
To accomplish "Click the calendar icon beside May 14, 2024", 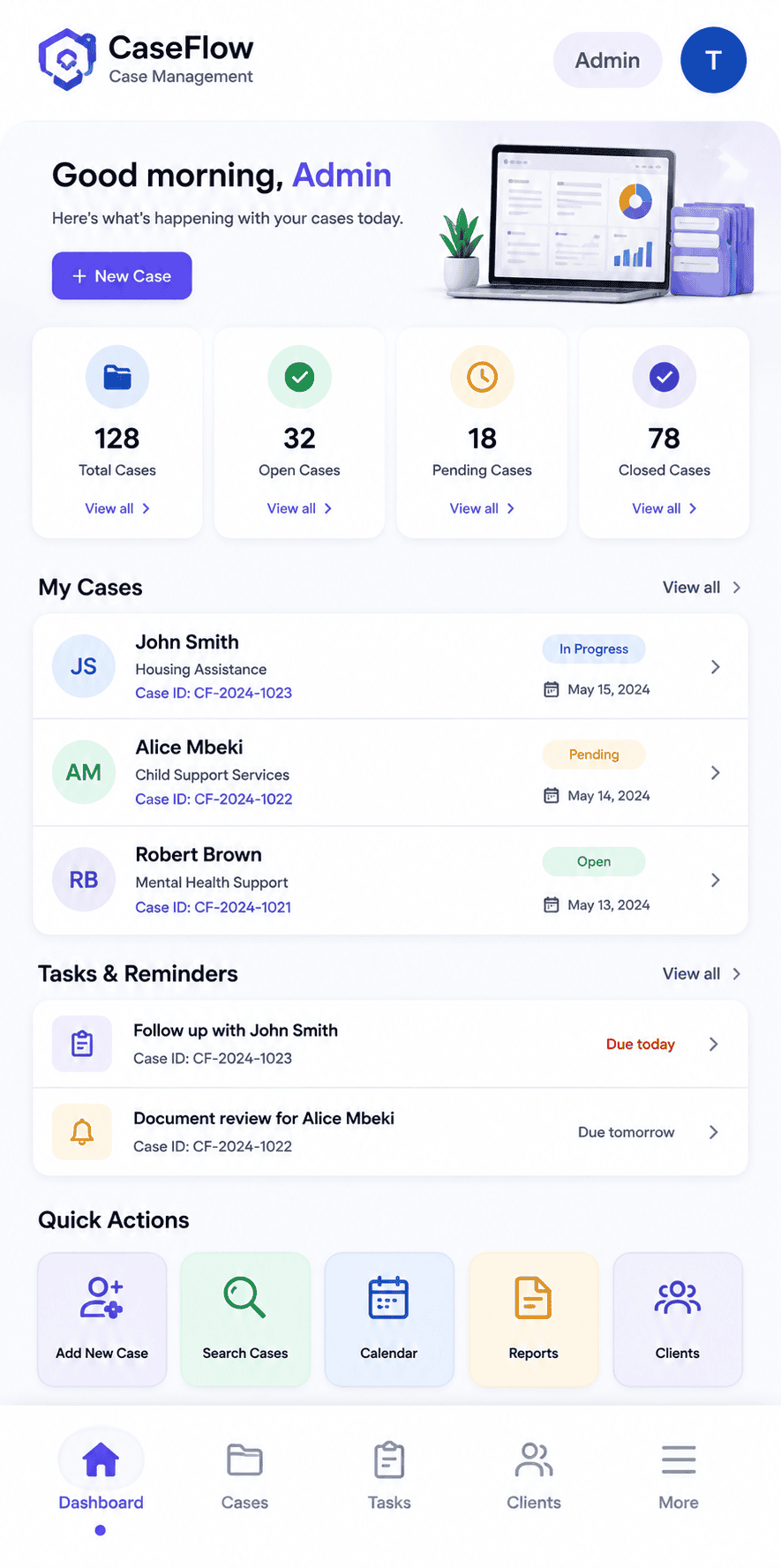I will (552, 795).
